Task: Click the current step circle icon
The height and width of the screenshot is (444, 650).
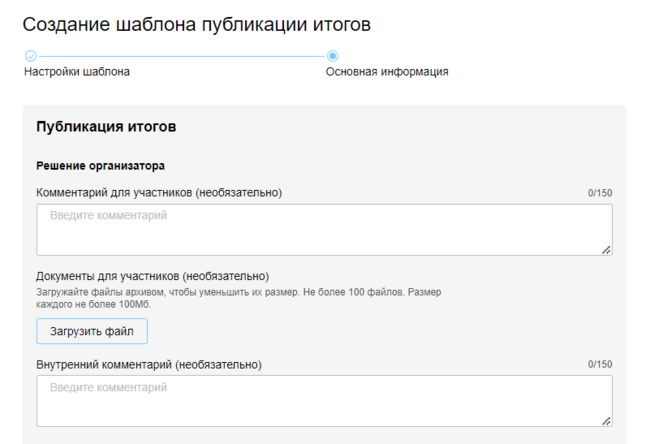Action: [x=332, y=56]
